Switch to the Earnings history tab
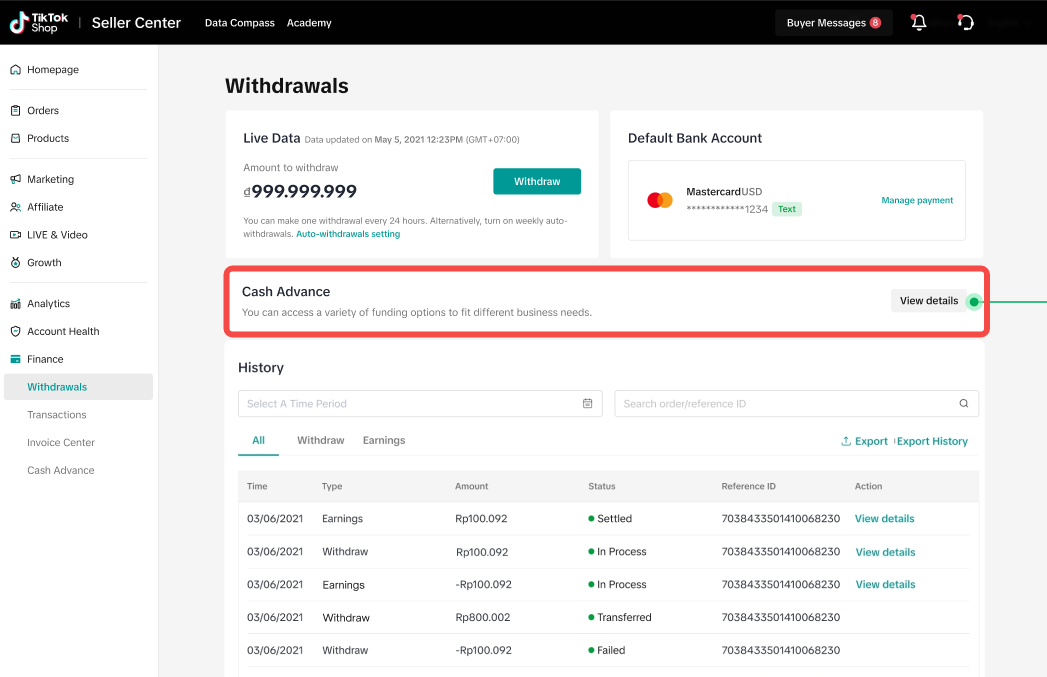Image resolution: width=1047 pixels, height=677 pixels. (x=384, y=441)
